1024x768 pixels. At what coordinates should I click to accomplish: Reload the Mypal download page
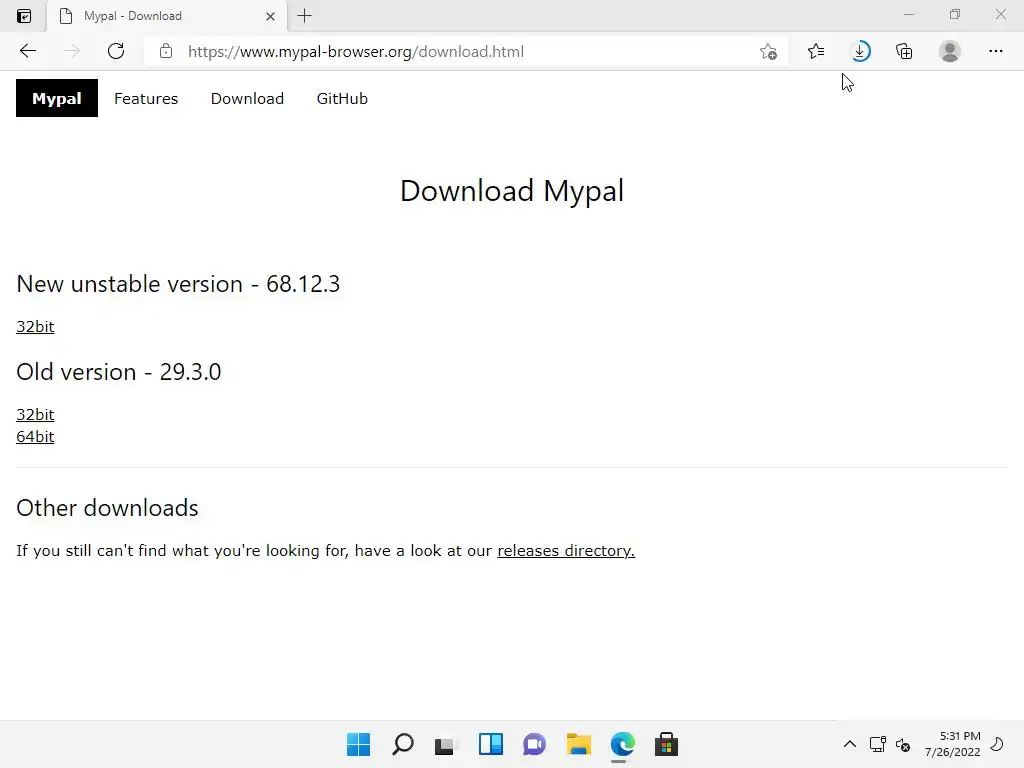[116, 51]
